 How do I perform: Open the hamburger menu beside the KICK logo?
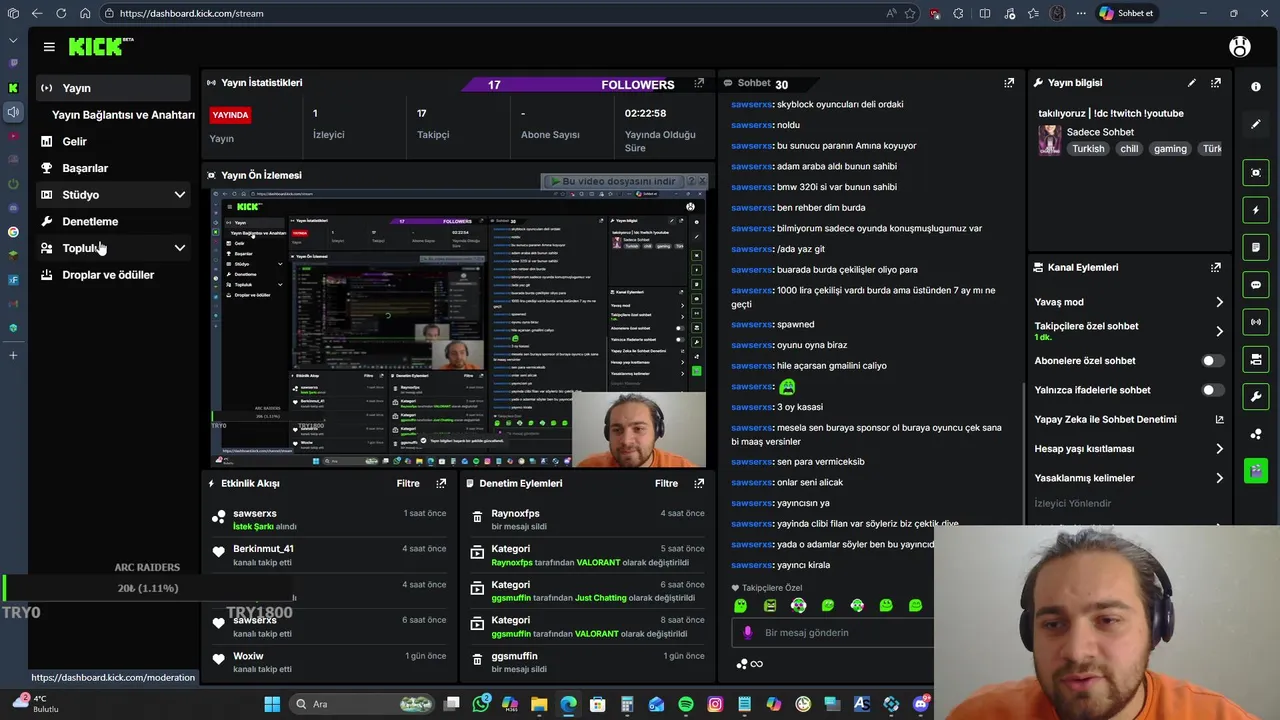49,47
